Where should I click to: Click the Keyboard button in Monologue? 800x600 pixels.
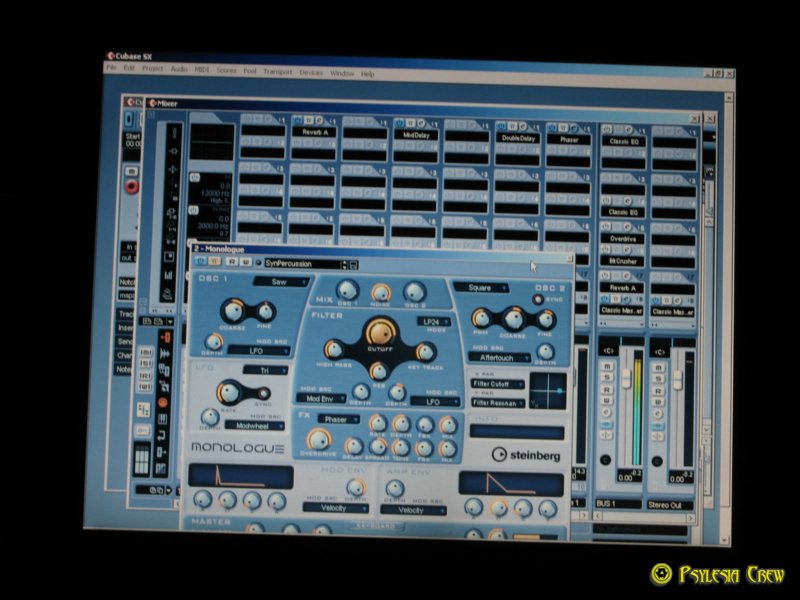375,526
